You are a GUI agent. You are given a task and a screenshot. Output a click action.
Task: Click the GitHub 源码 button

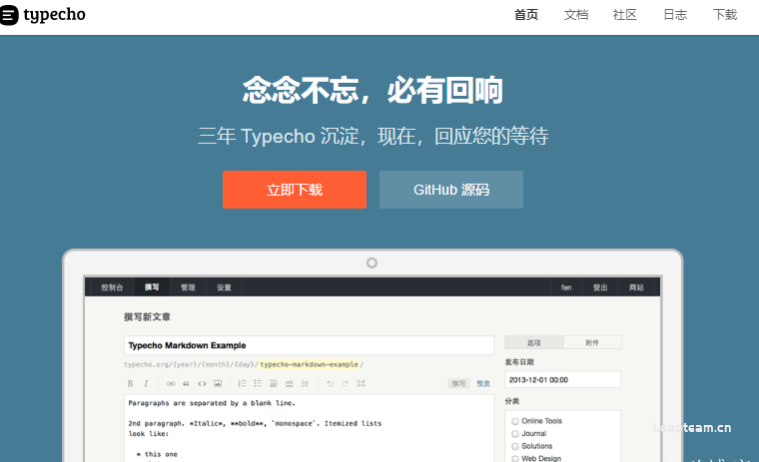(x=451, y=189)
